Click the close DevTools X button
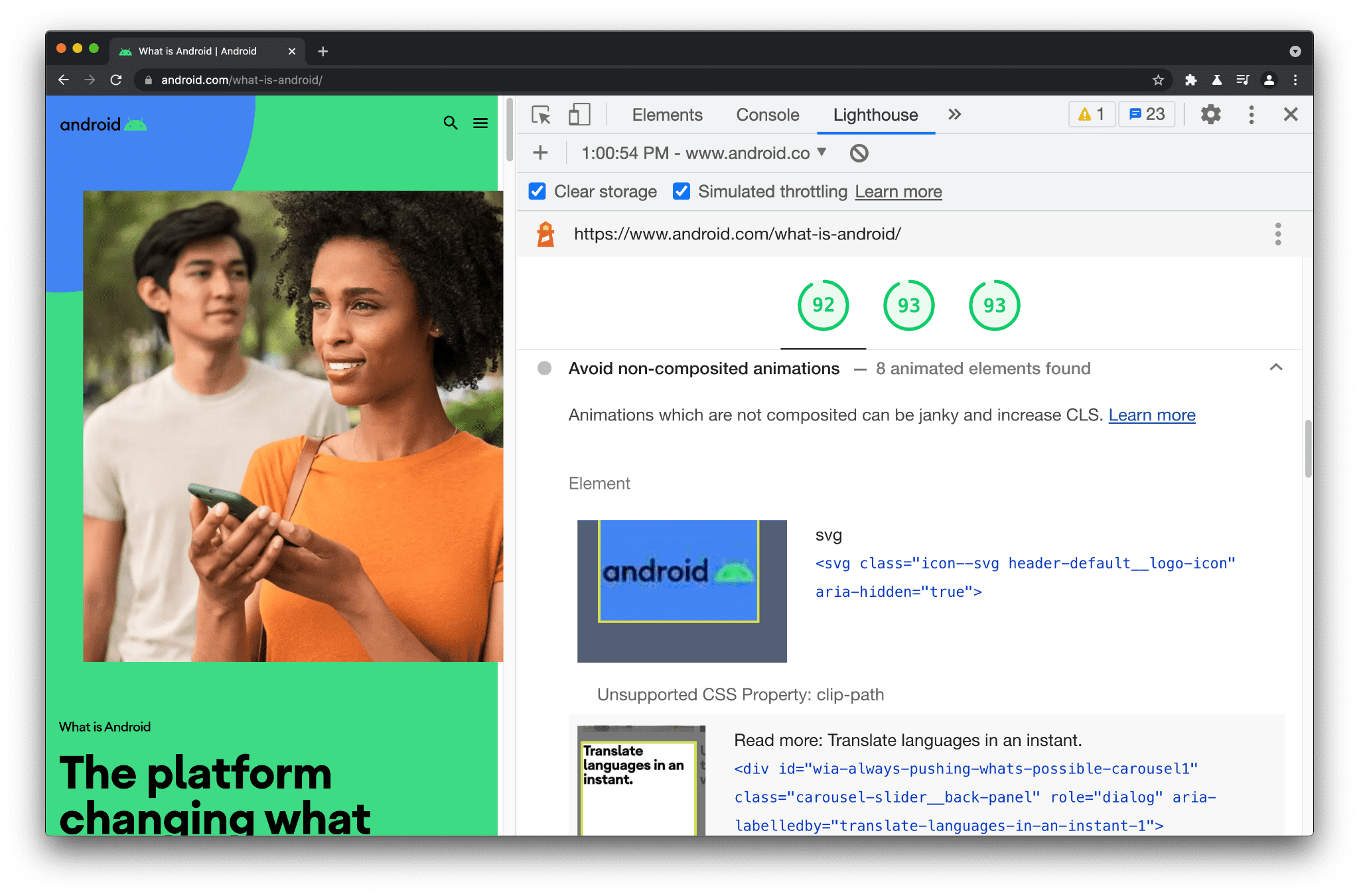The image size is (1359, 896). (1291, 114)
